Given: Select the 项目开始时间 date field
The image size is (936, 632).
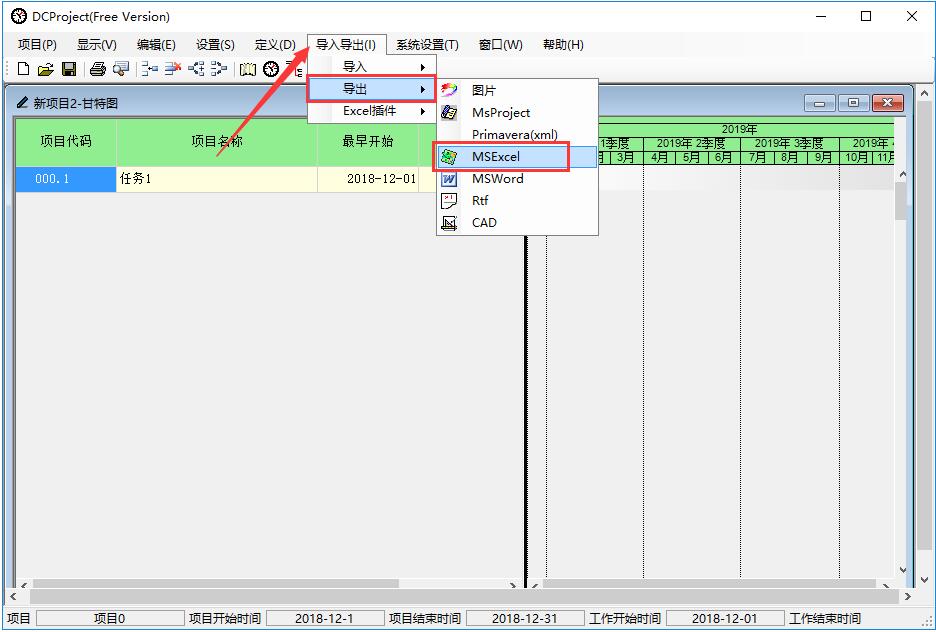Looking at the screenshot, I should point(325,617).
